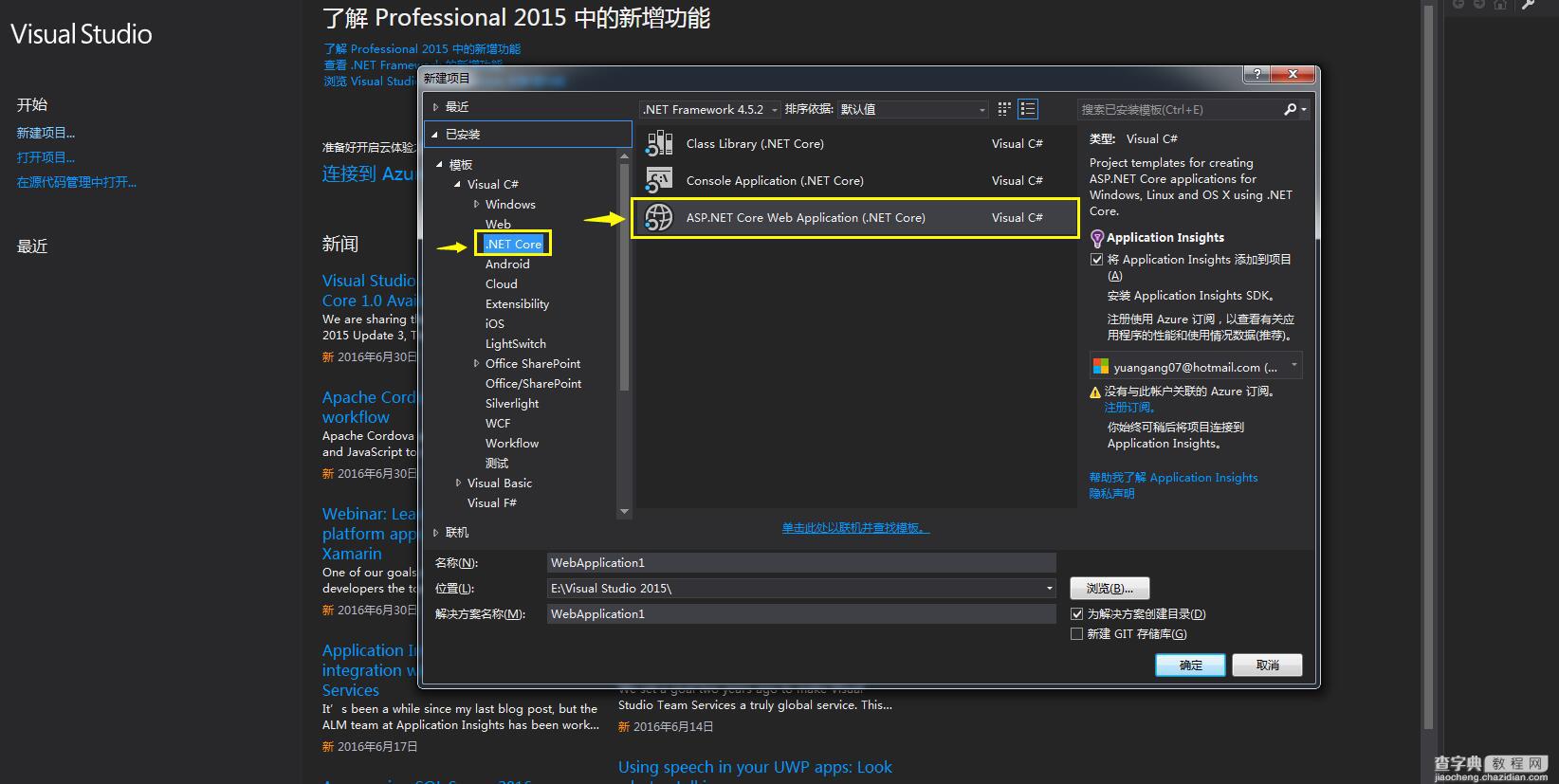Select the Office/SharePoint tree item
Viewport: 1559px width, 784px height.
[533, 384]
